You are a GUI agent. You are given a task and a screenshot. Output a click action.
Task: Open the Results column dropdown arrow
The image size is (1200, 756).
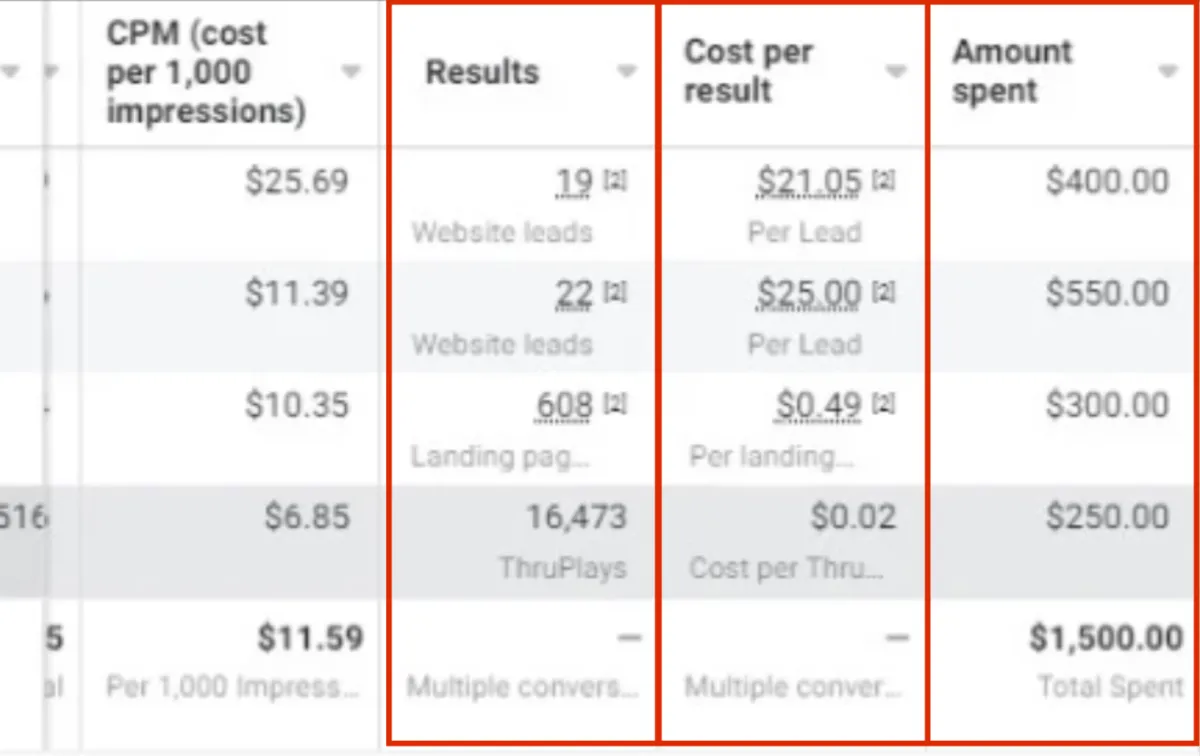[627, 72]
